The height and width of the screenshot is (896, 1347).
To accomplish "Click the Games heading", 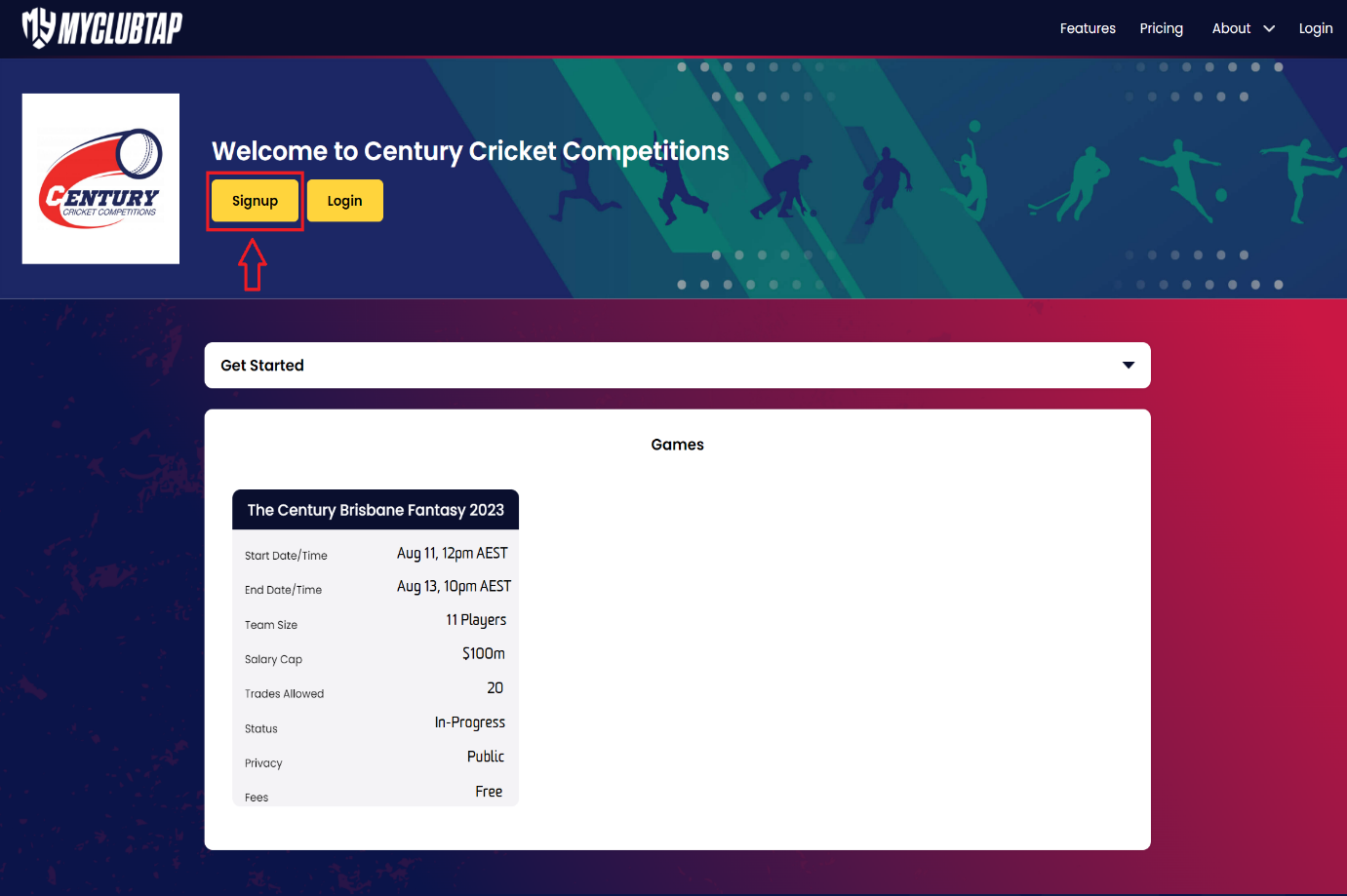I will [x=677, y=445].
